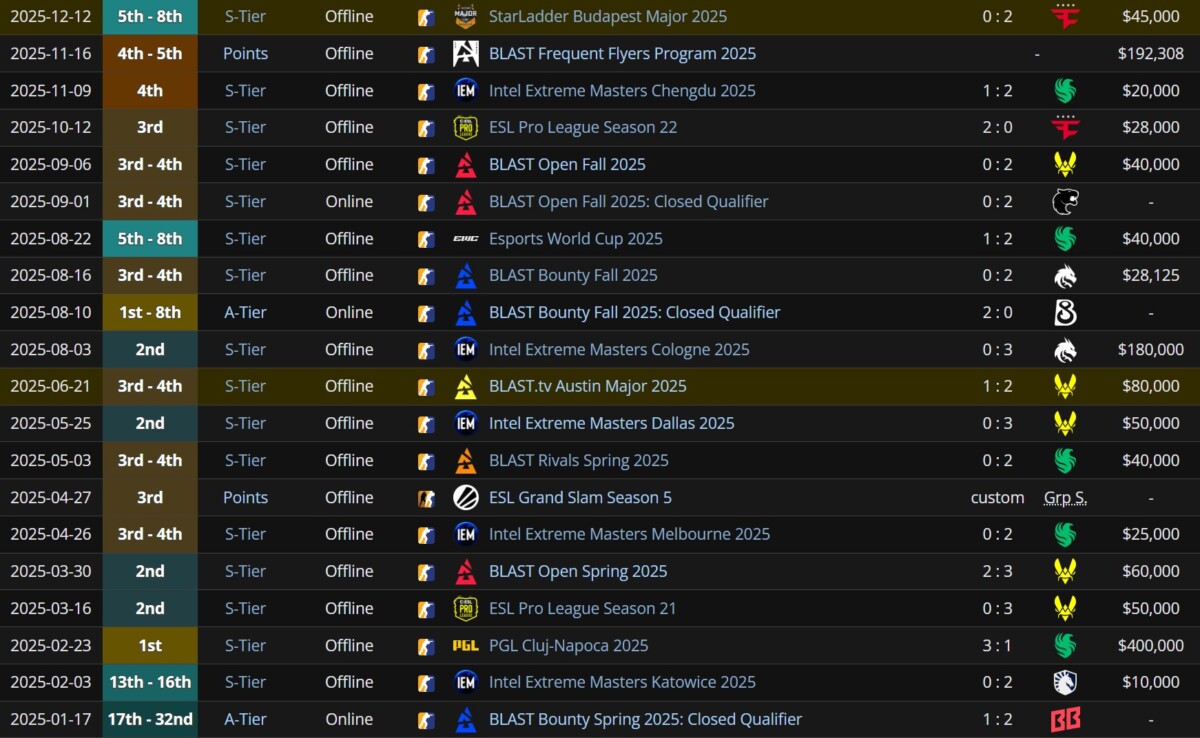Click Team Spirit logo in IEM Cologne row

point(1065,350)
